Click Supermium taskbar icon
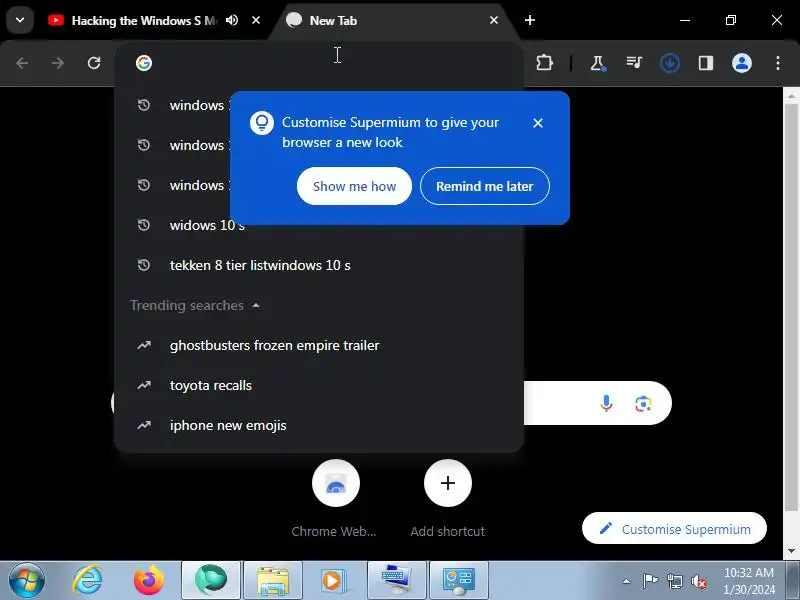Image resolution: width=800 pixels, height=600 pixels. (211, 581)
